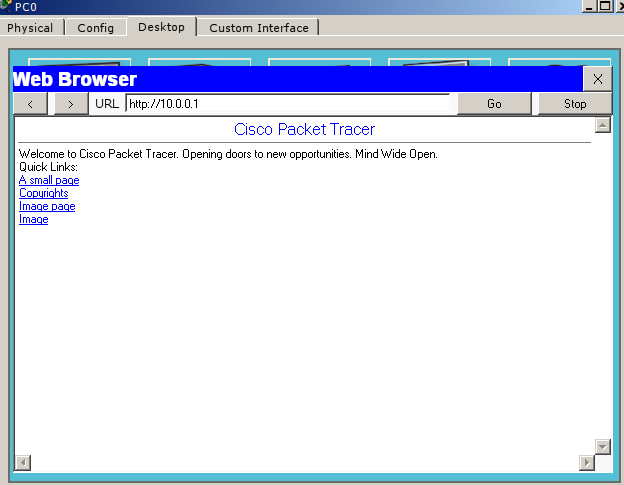
Task: Click the URL label
Action: point(107,104)
